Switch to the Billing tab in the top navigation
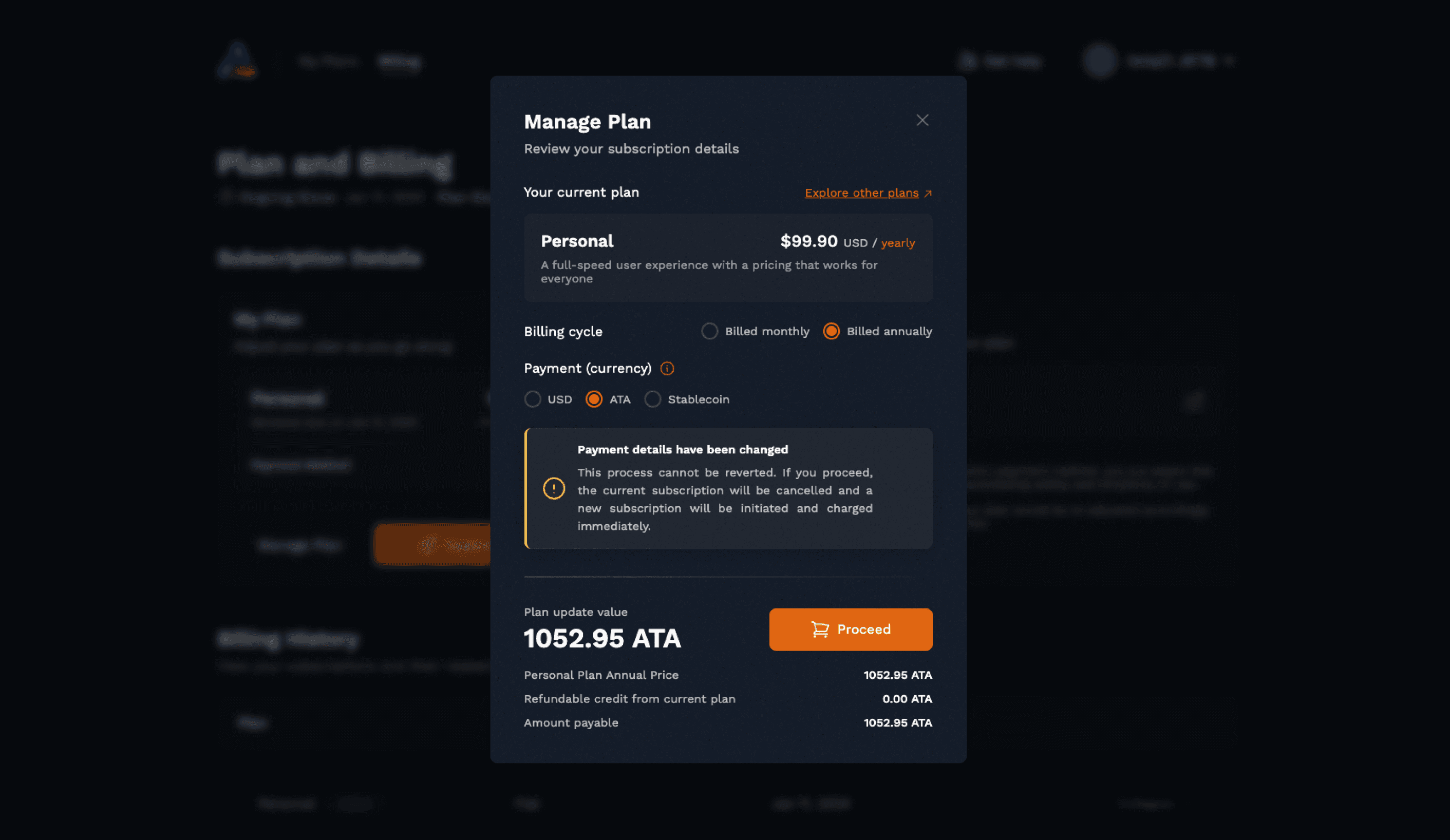Viewport: 1450px width, 840px height. pos(399,62)
